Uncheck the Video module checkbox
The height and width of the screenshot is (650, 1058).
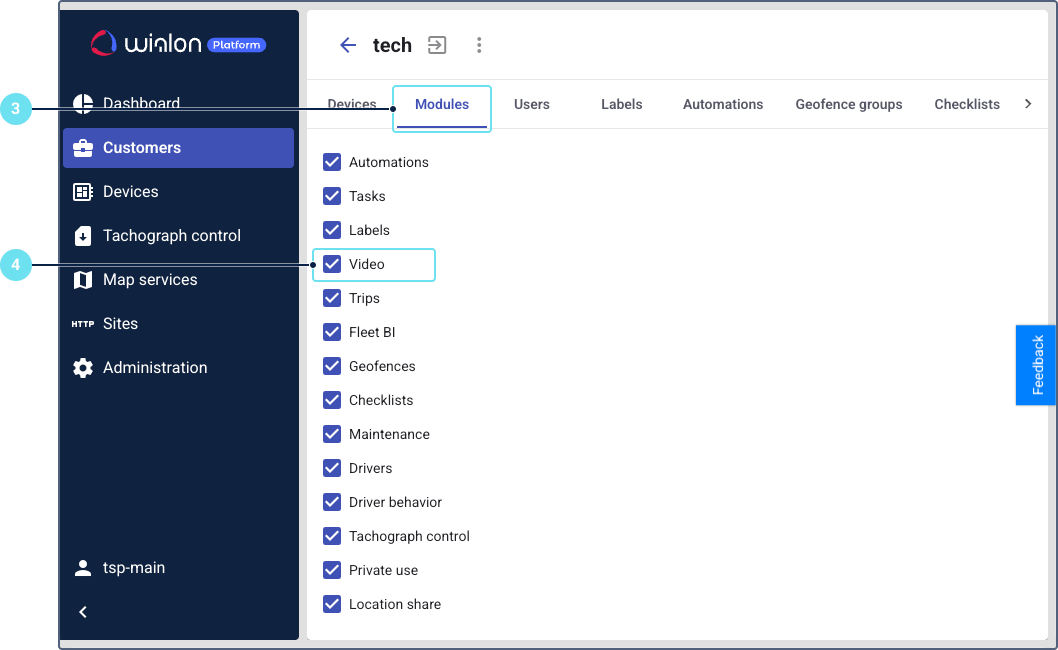332,264
